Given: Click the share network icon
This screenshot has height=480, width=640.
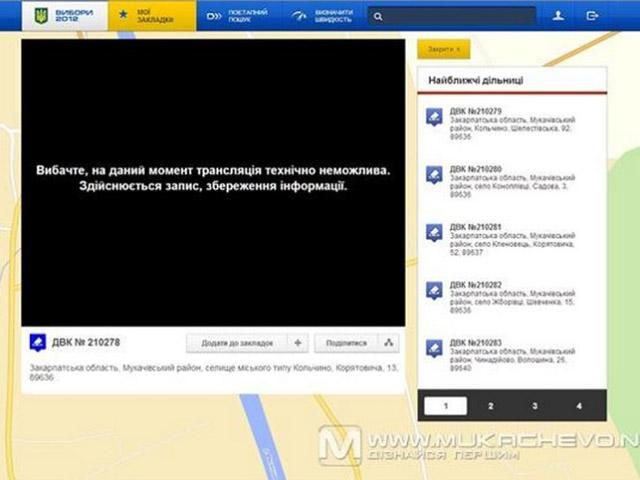Looking at the screenshot, I should (389, 343).
